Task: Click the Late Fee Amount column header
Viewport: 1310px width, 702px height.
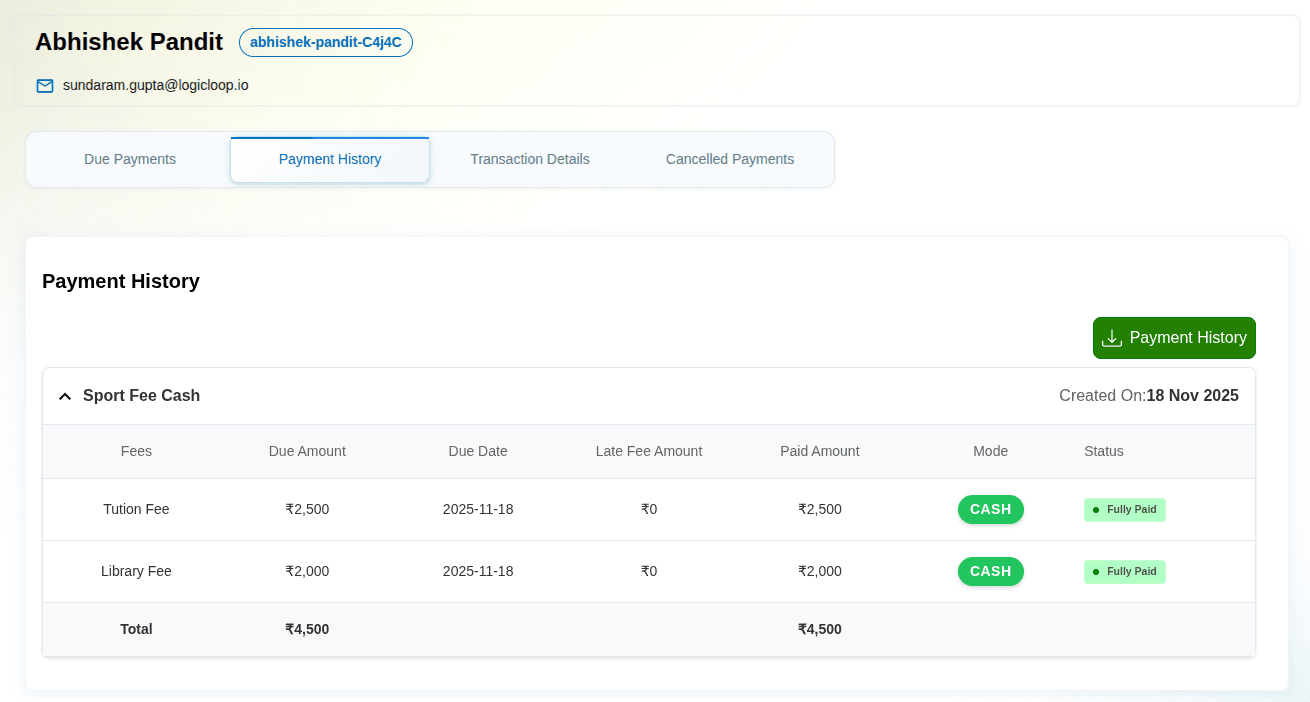Action: [x=649, y=451]
